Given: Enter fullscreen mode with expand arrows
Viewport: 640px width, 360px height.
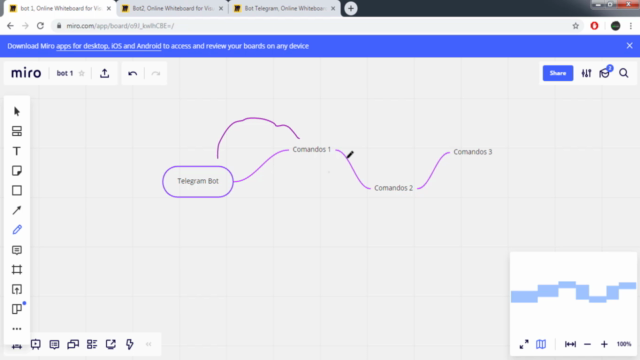Looking at the screenshot, I should [524, 344].
